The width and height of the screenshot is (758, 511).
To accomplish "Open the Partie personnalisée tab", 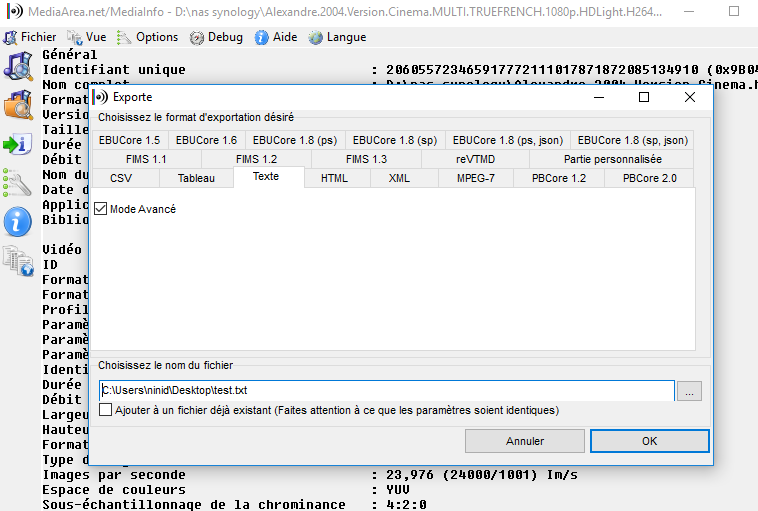I will (612, 159).
